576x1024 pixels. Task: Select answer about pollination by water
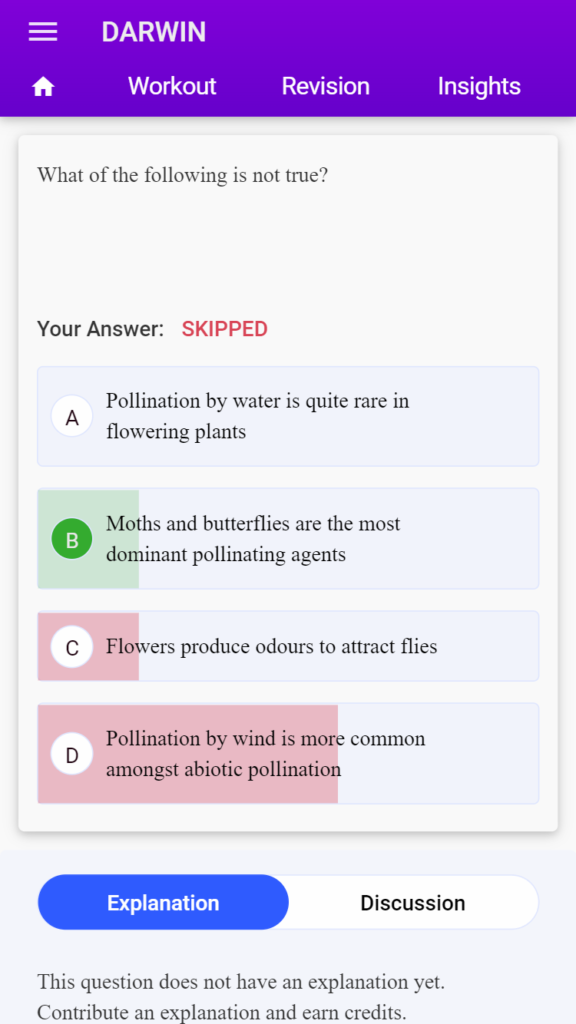(x=288, y=417)
